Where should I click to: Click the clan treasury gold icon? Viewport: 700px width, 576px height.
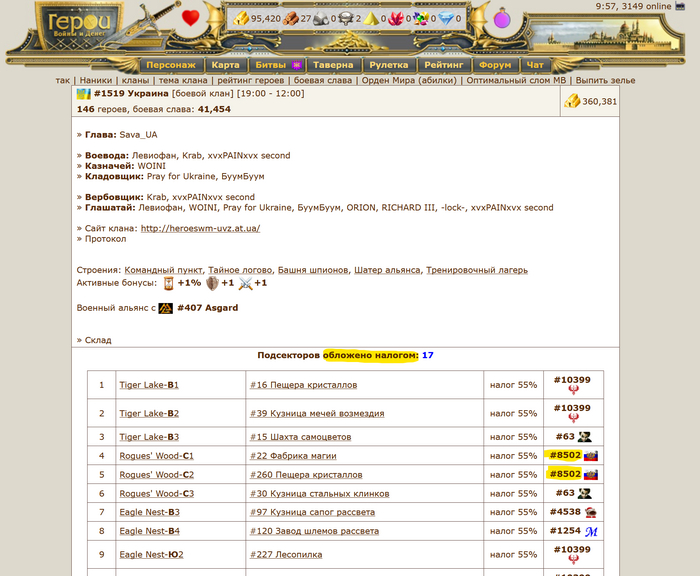click(x=571, y=101)
